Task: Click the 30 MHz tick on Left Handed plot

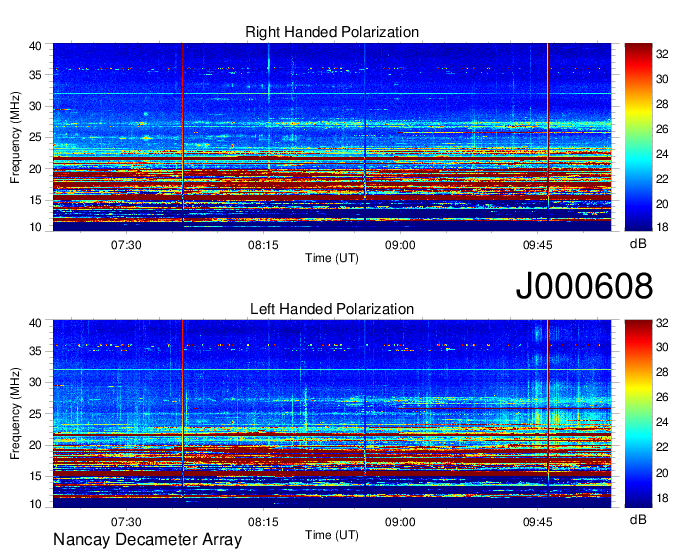Action: [x=35, y=382]
